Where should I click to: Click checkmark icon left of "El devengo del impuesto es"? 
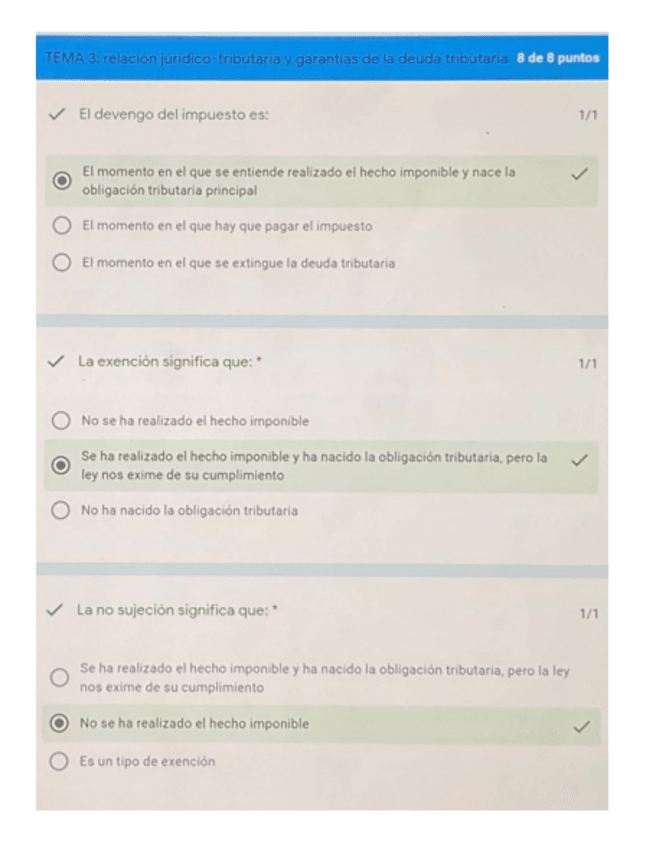pos(56,115)
